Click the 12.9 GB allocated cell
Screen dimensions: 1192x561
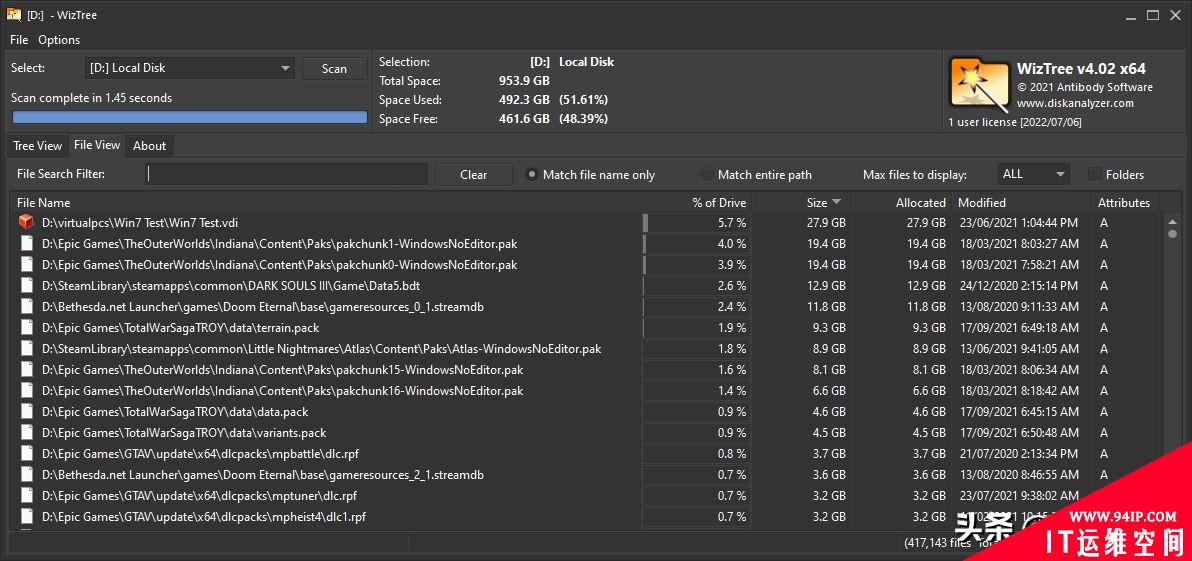click(x=926, y=286)
